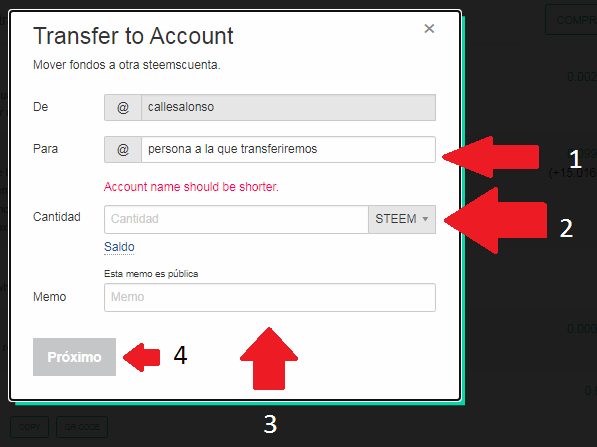Click the small red arrow beside Próximo

pyautogui.click(x=142, y=357)
